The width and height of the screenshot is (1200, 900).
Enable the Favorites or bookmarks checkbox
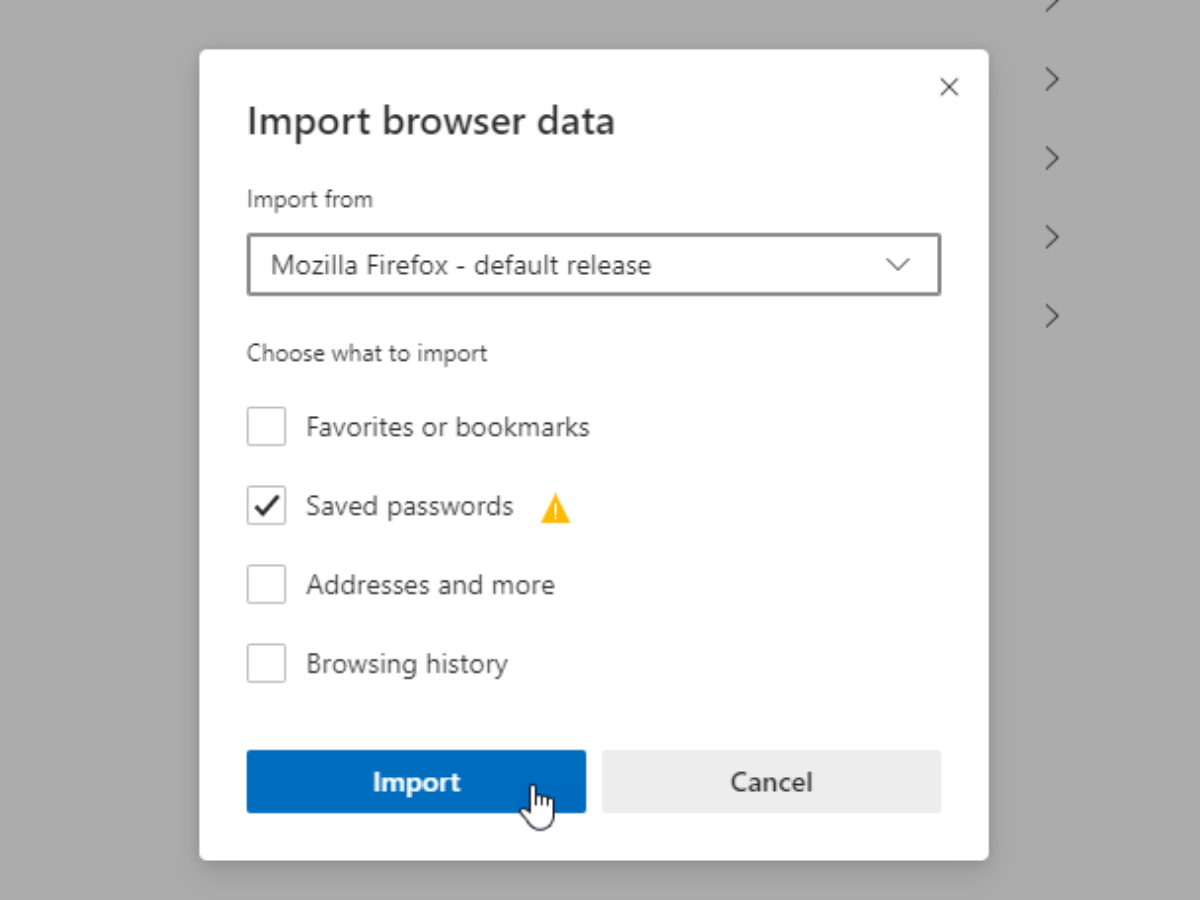[266, 427]
